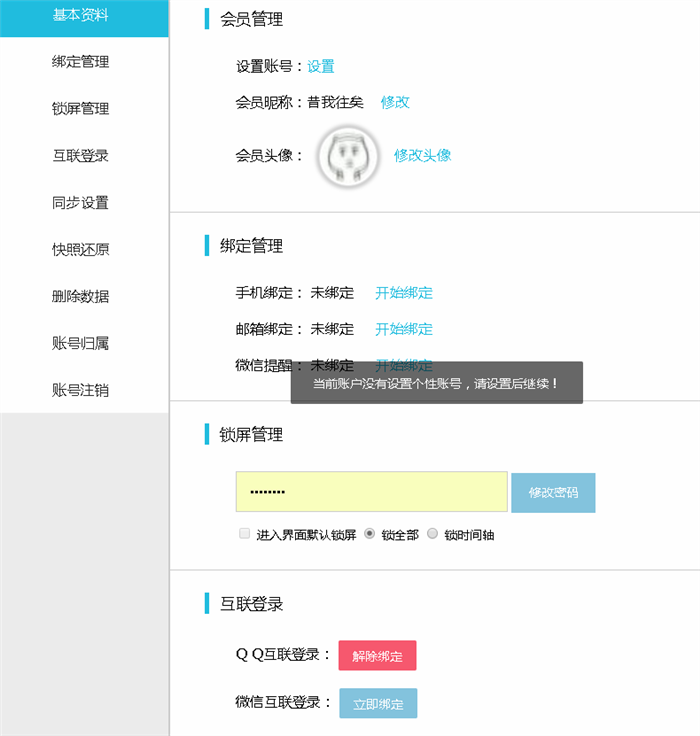
Task: Click 解除绑定 for QQ login
Action: coord(377,656)
